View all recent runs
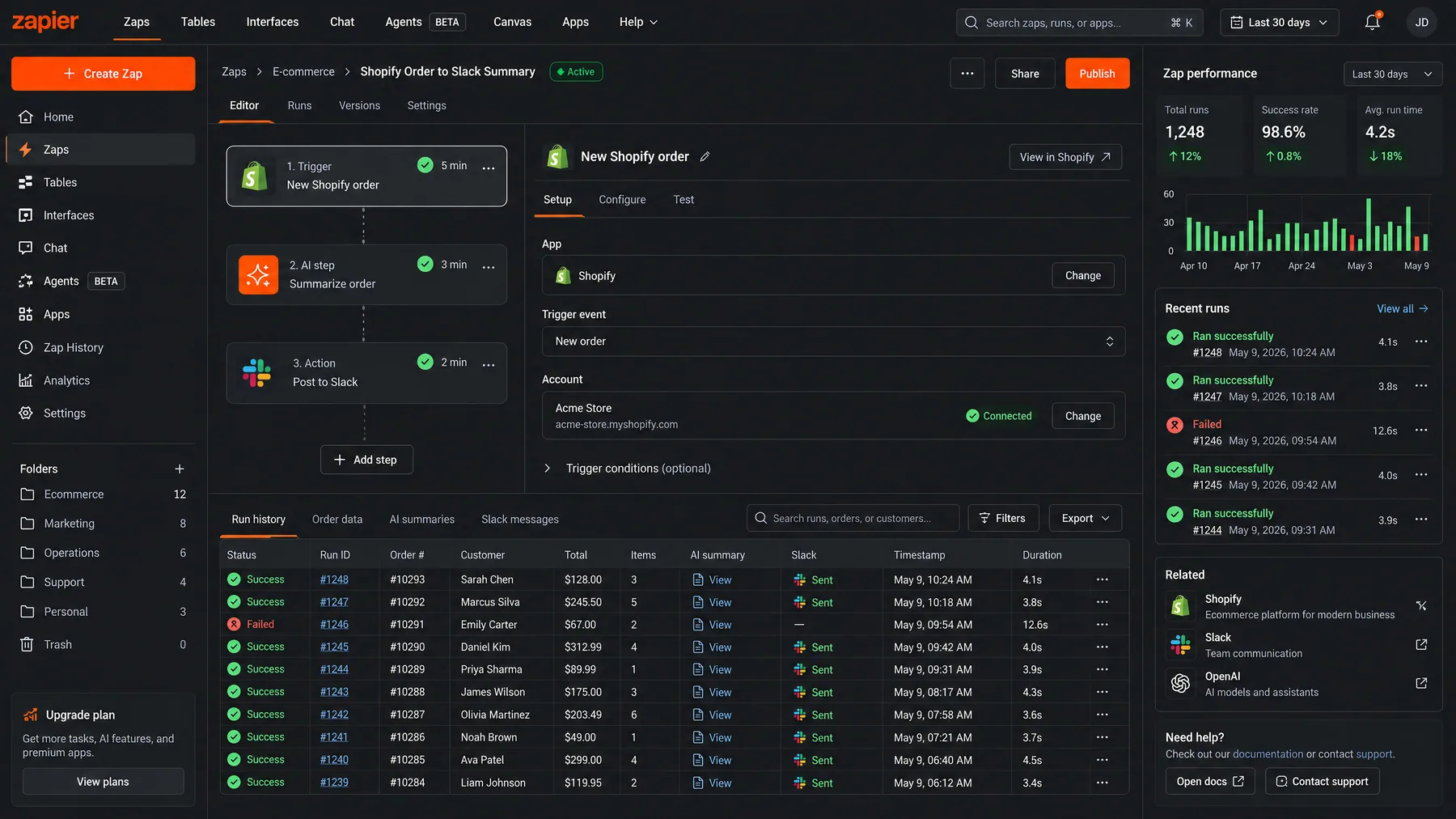 tap(1403, 308)
